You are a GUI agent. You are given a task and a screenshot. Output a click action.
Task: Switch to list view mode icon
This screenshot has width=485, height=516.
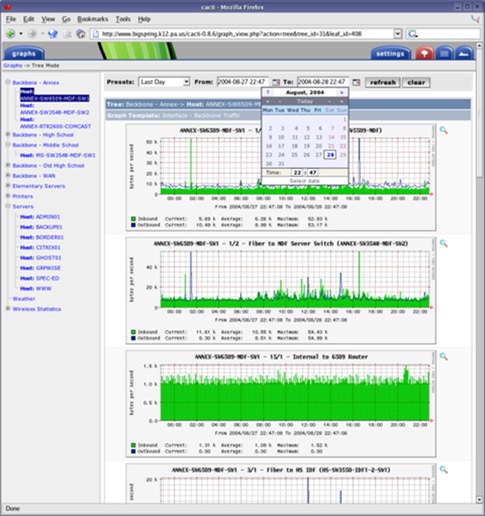pyautogui.click(x=444, y=53)
